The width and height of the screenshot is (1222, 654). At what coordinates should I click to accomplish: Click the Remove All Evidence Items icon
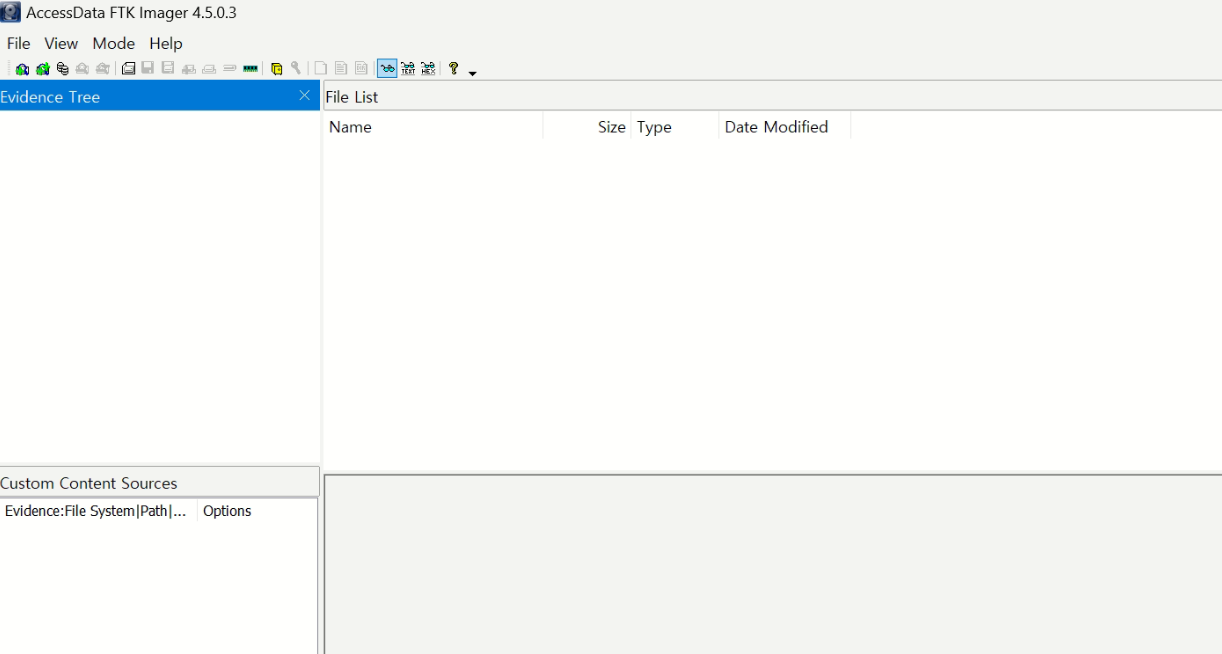click(x=102, y=69)
